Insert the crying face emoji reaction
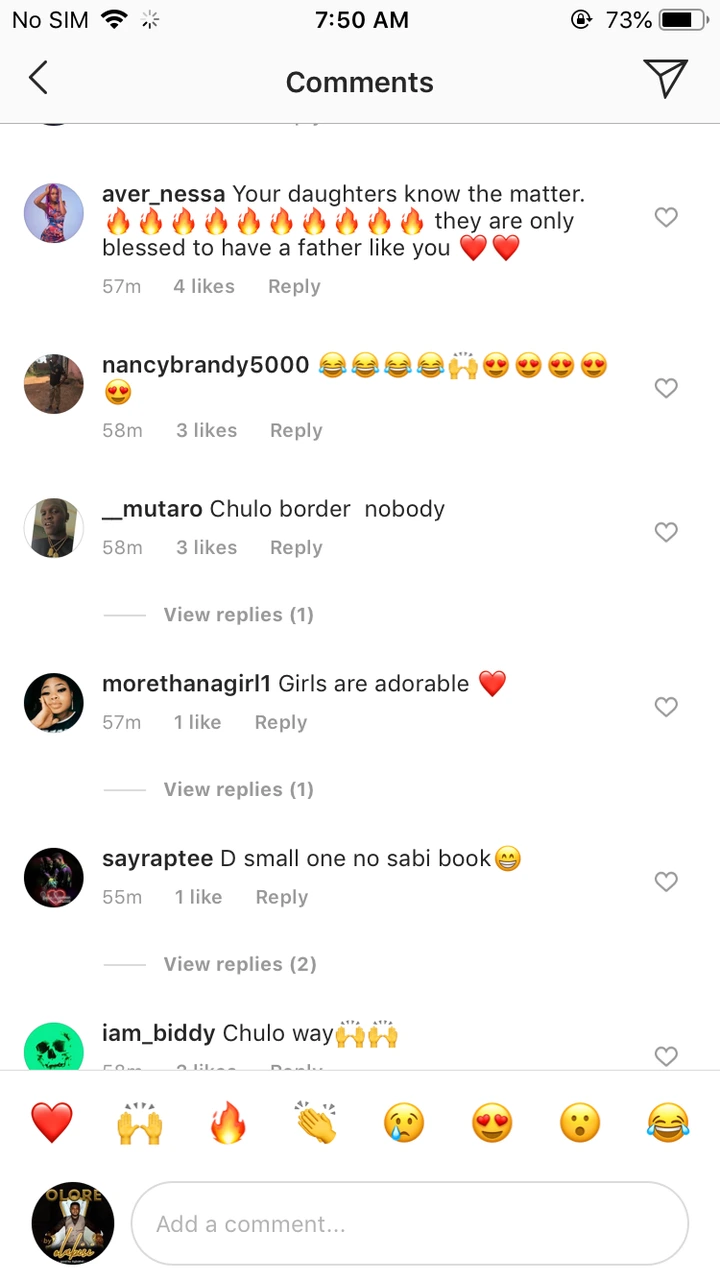Image resolution: width=720 pixels, height=1280 pixels. point(404,1123)
